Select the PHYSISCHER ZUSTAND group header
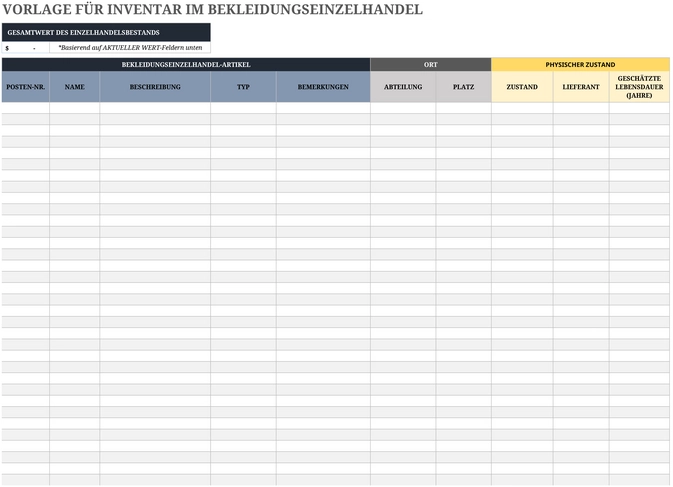 pos(580,64)
